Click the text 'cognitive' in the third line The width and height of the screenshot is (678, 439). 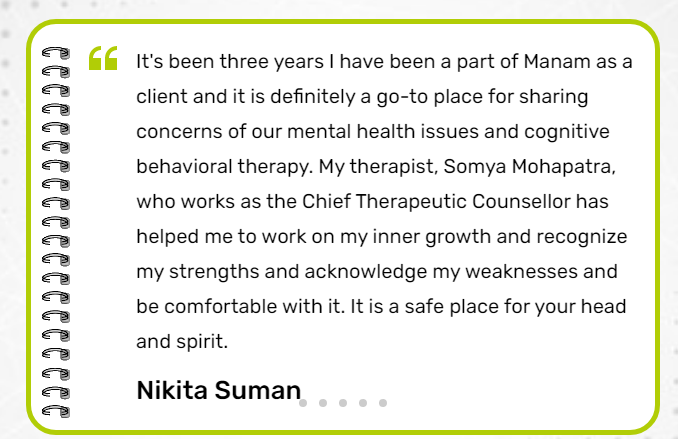570,132
